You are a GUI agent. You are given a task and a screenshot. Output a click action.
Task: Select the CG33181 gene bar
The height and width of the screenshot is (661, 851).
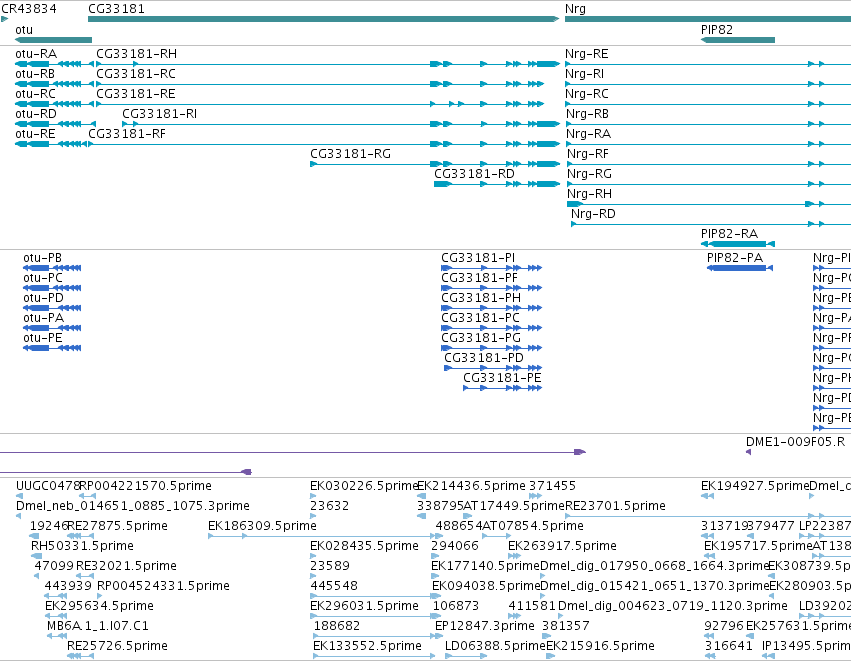coord(323,19)
